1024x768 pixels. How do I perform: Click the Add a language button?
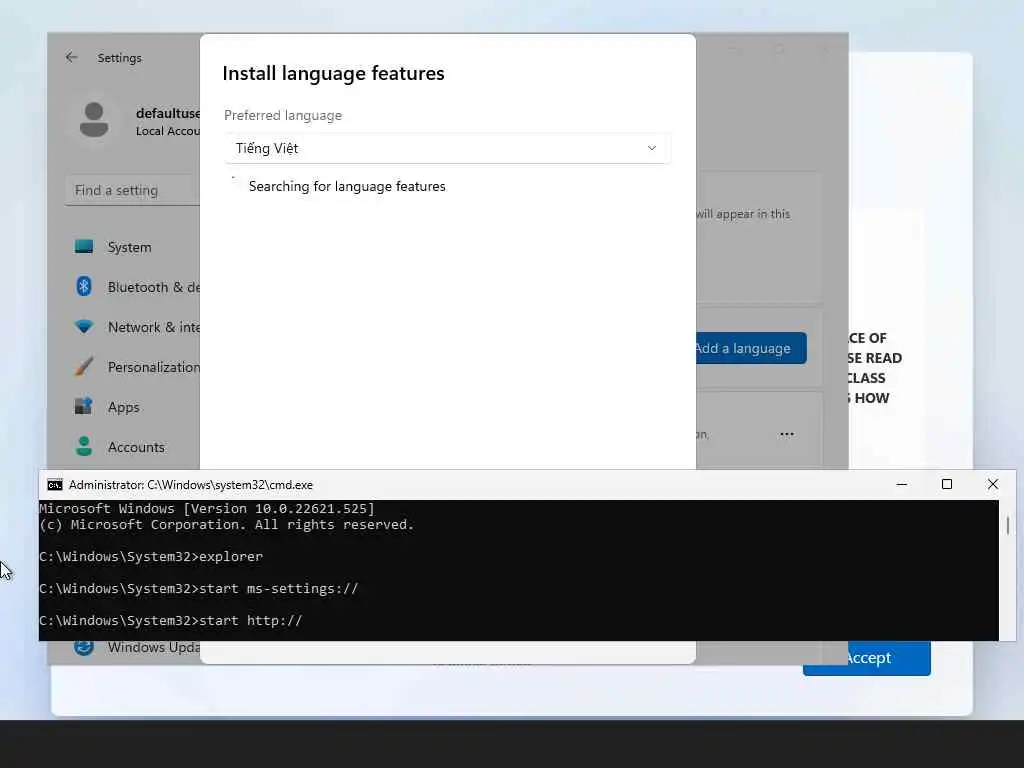point(751,348)
